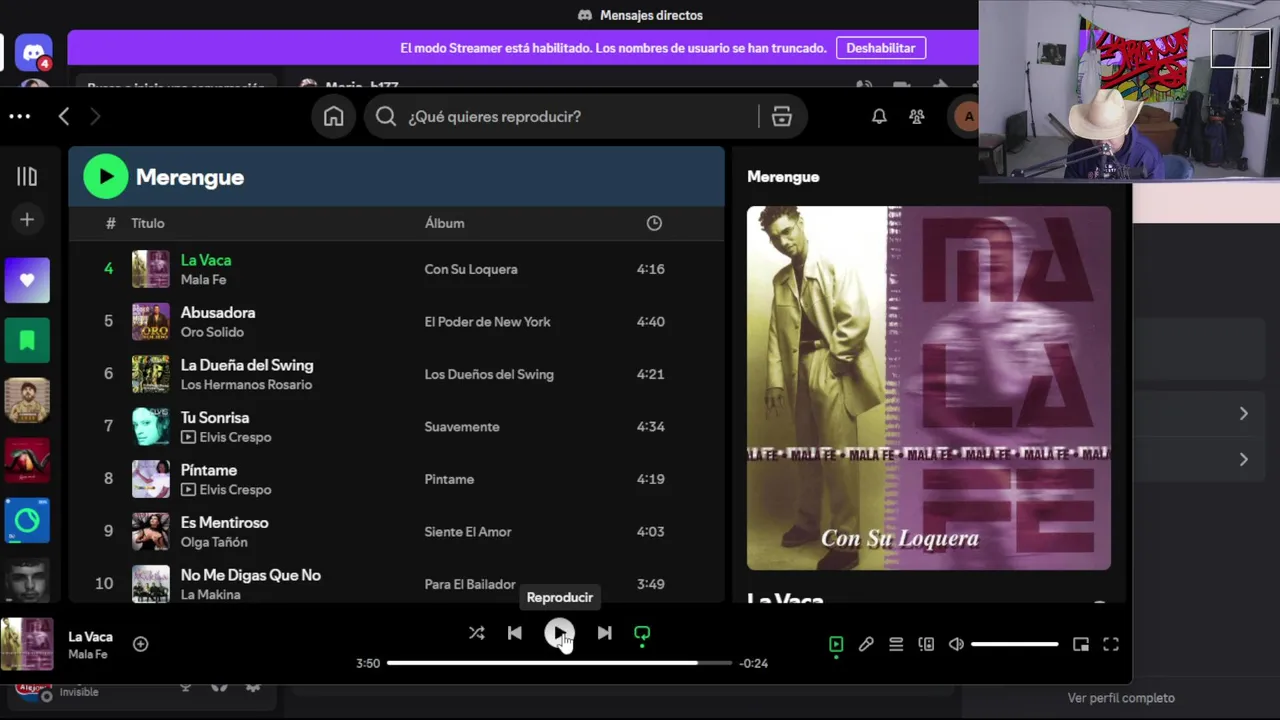1280x720 pixels.
Task: Open the Friend Activity icon
Action: coord(917,117)
